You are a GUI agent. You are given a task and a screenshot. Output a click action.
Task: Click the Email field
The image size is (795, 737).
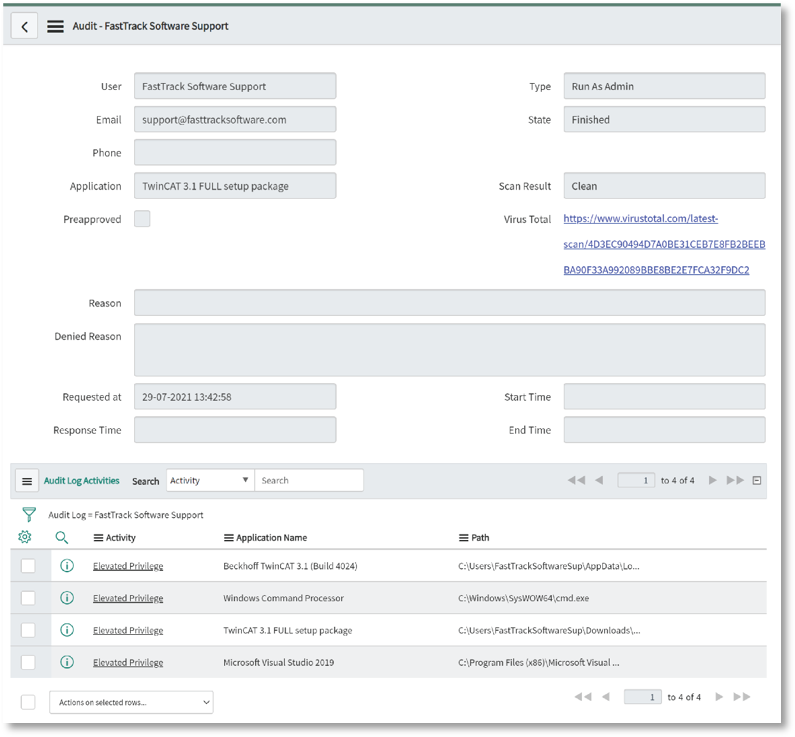coord(235,119)
